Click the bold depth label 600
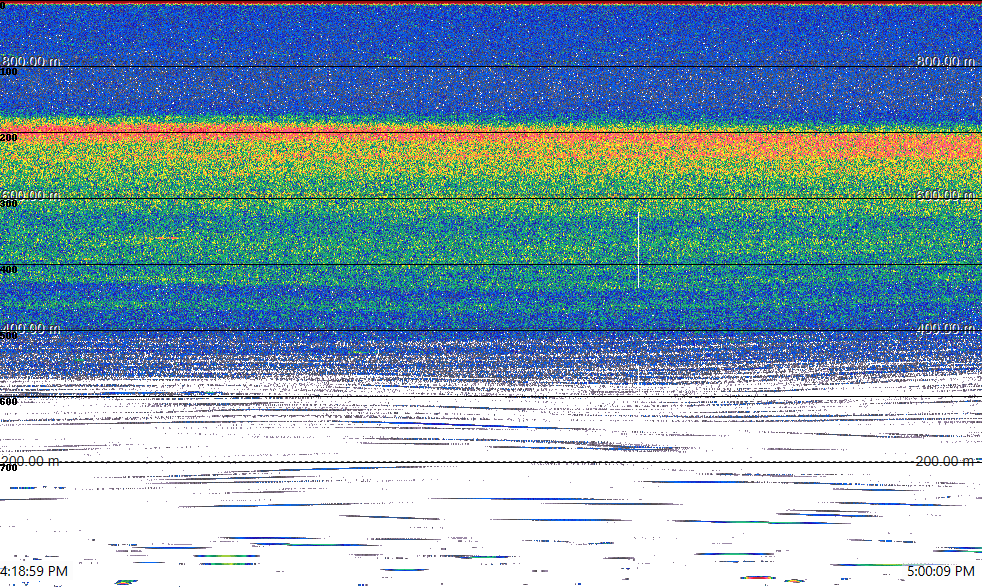The image size is (982, 588). pyautogui.click(x=9, y=401)
